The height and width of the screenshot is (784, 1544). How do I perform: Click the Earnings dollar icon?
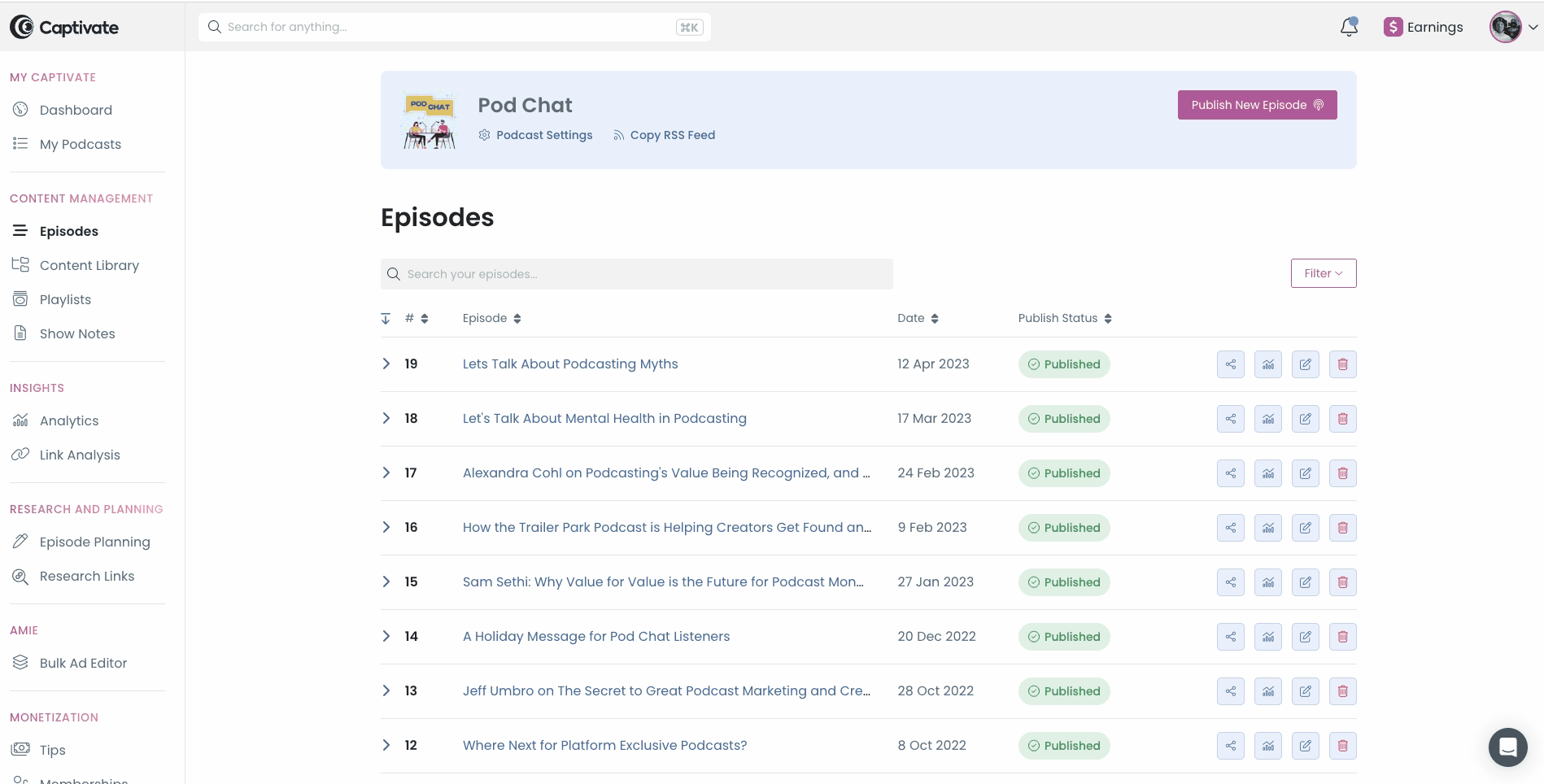tap(1393, 27)
